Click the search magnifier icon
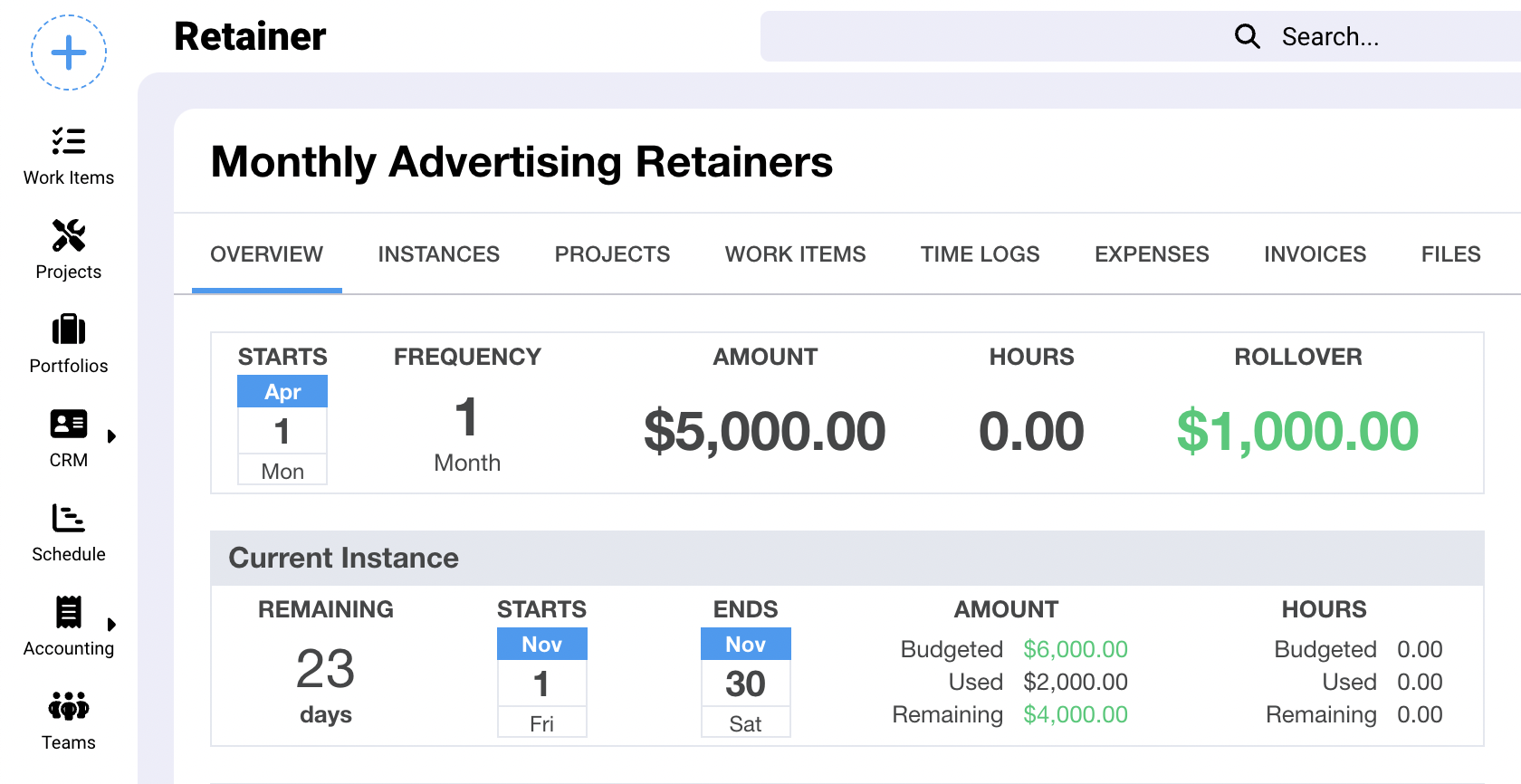 click(1247, 36)
